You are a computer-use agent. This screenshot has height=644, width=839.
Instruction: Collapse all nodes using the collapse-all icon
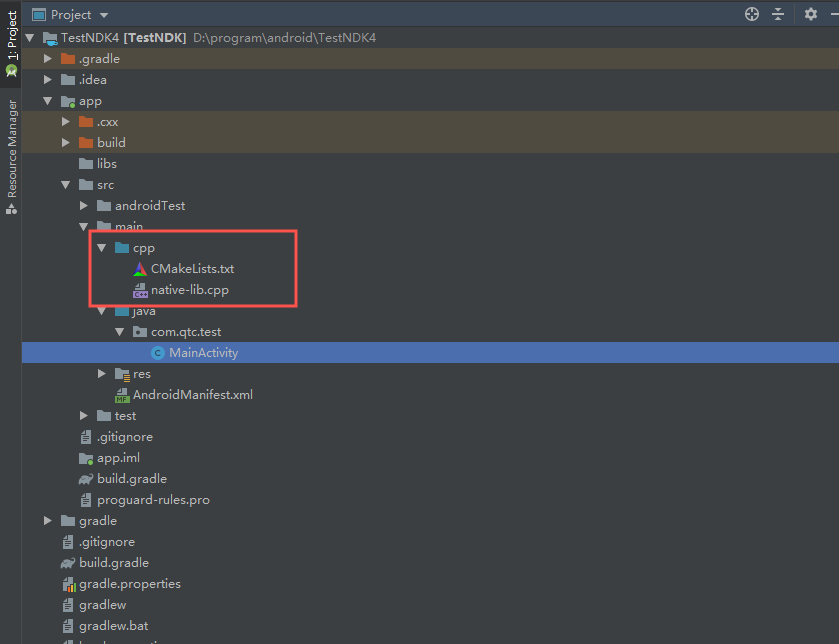[x=778, y=14]
